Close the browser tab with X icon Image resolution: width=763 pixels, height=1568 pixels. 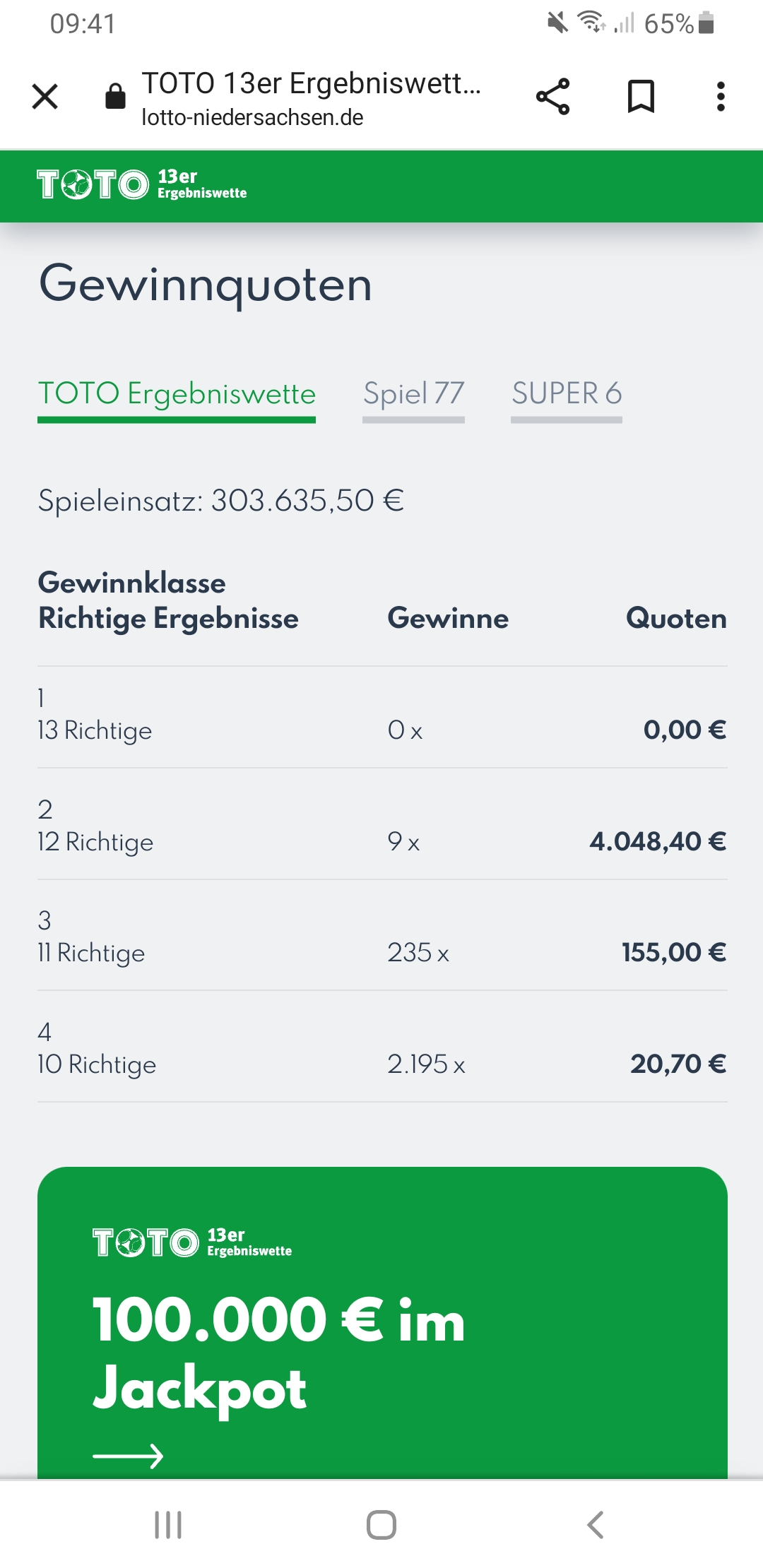[45, 96]
